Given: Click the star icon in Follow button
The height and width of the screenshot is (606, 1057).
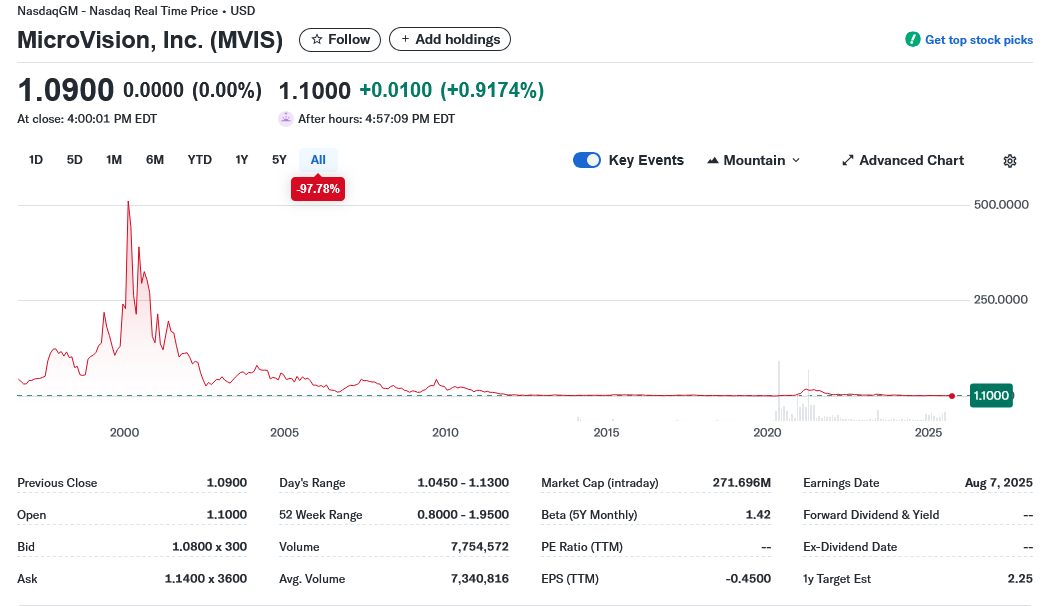Looking at the screenshot, I should (x=316, y=40).
